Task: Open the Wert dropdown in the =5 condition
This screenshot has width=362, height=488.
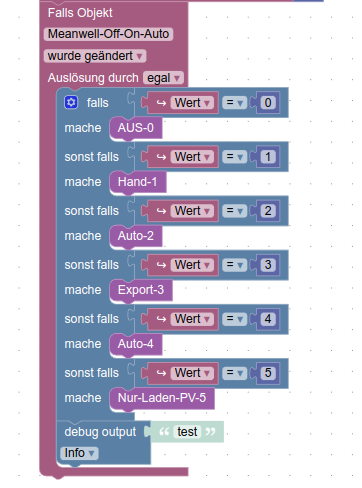Action: 192,373
